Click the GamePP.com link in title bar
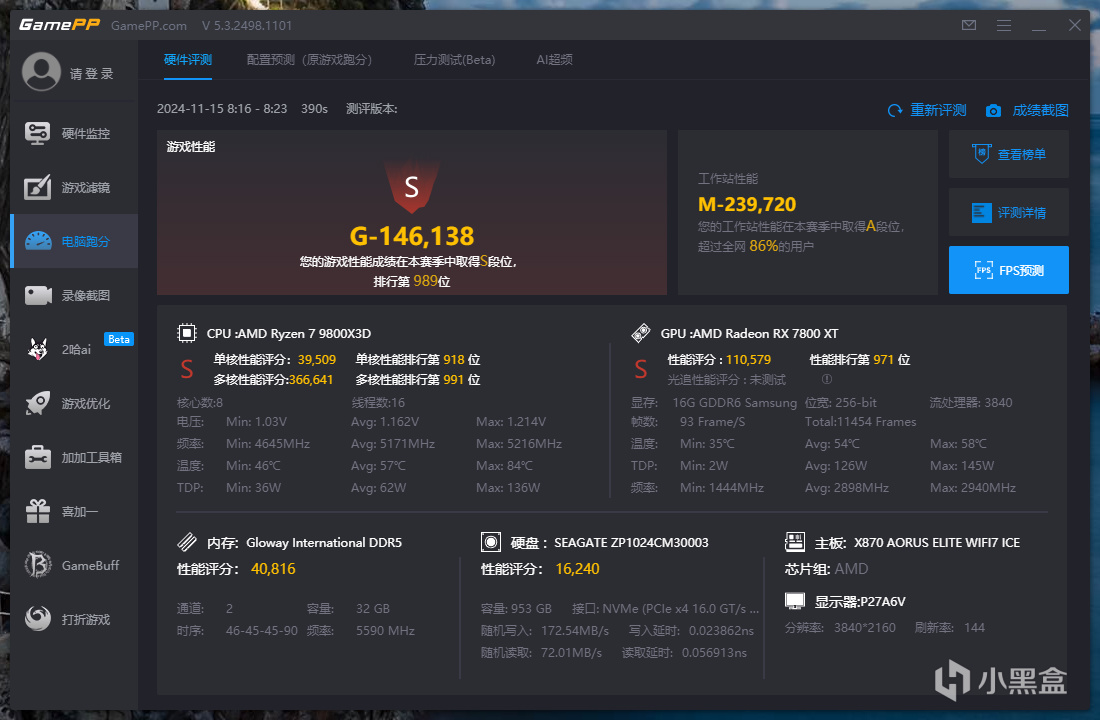 pyautogui.click(x=149, y=25)
